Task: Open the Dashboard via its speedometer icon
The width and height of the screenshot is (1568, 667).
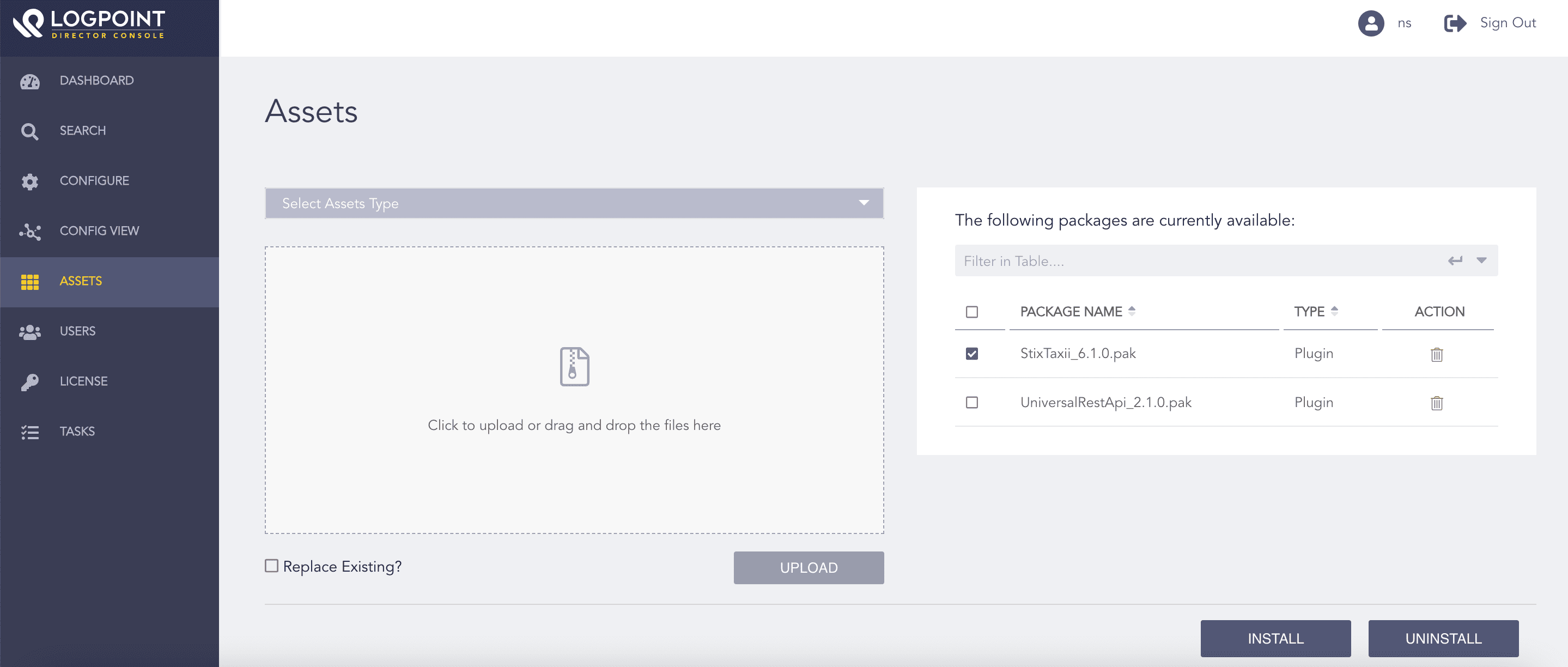Action: coord(31,80)
